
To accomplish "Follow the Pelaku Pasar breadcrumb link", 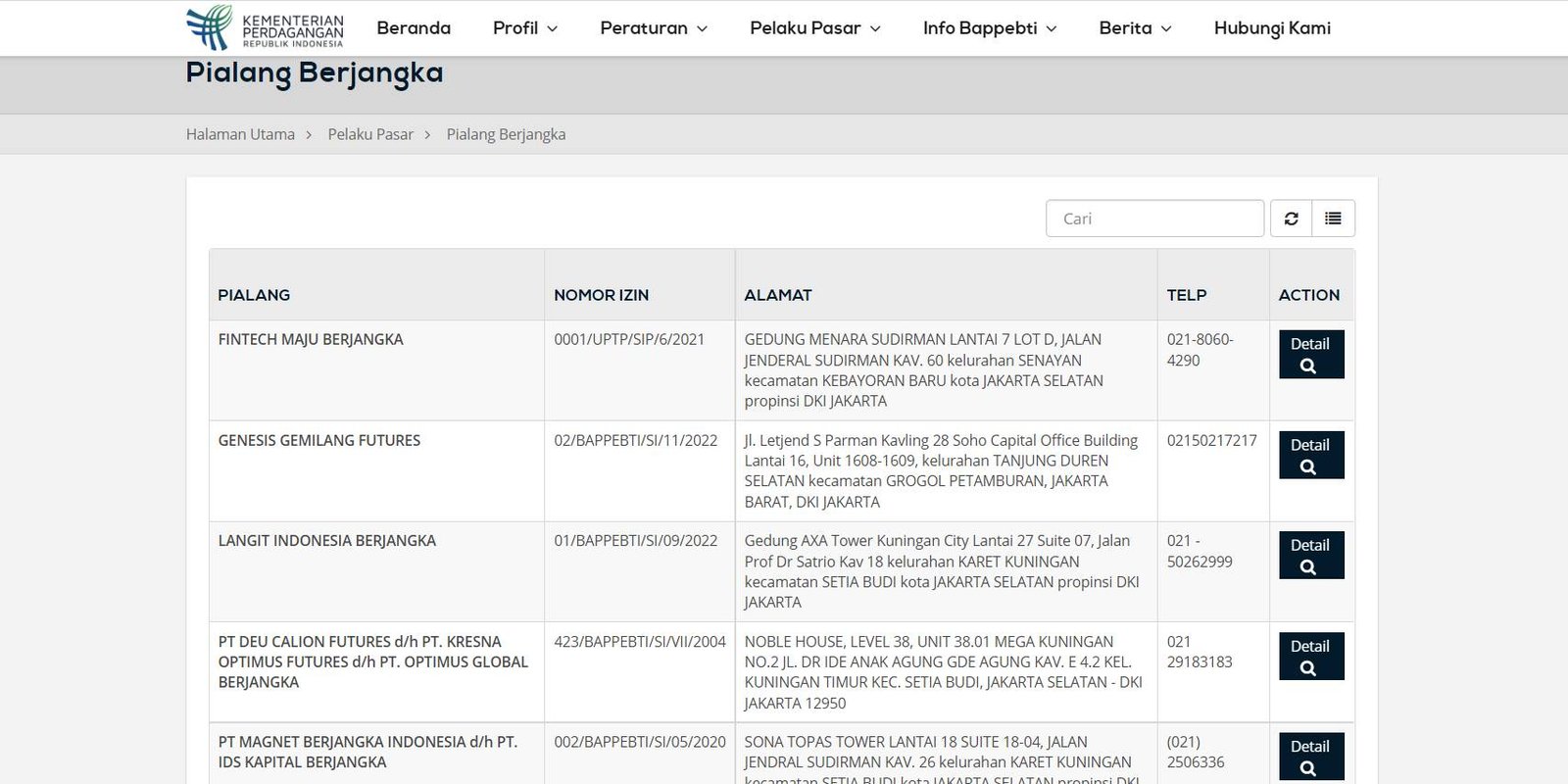I will coord(370,134).
